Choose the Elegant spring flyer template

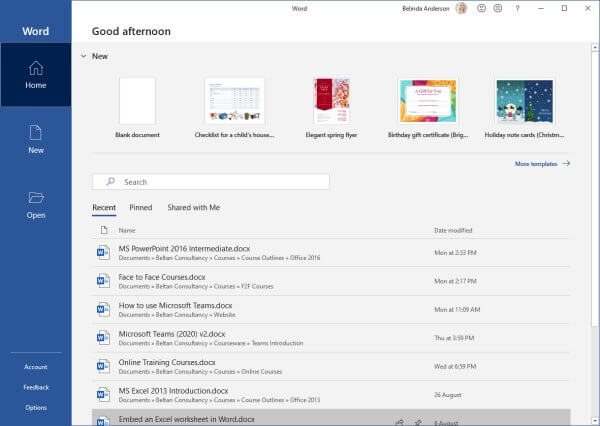tap(331, 108)
